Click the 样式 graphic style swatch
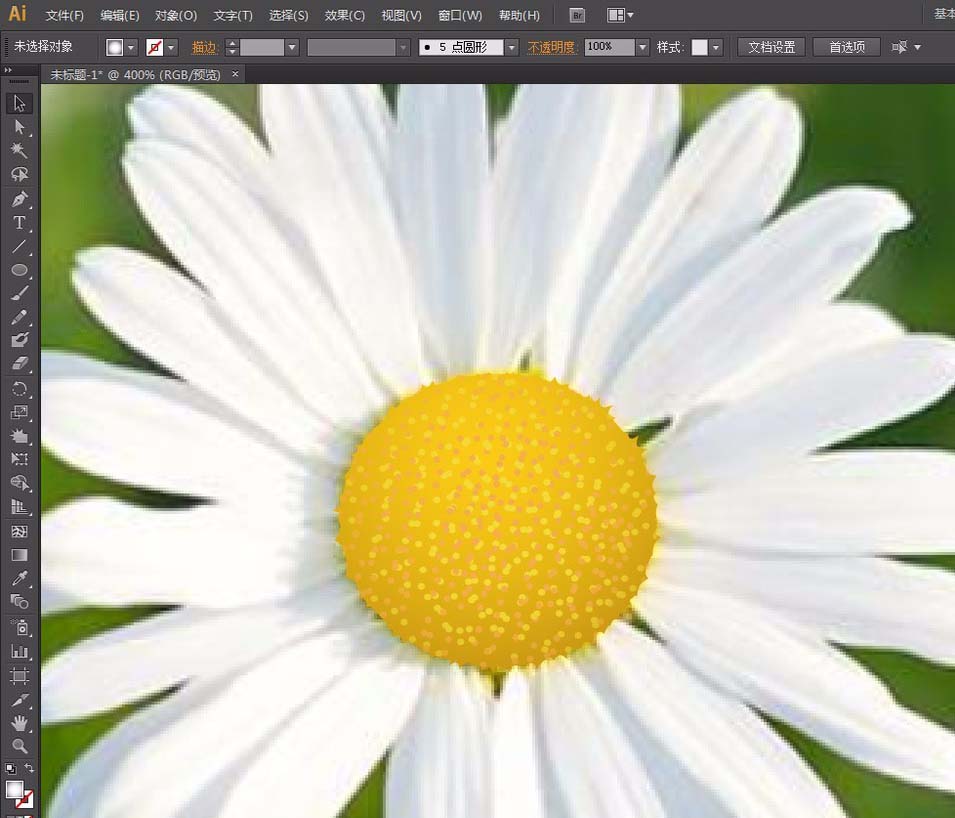This screenshot has height=818, width=955. [x=700, y=47]
